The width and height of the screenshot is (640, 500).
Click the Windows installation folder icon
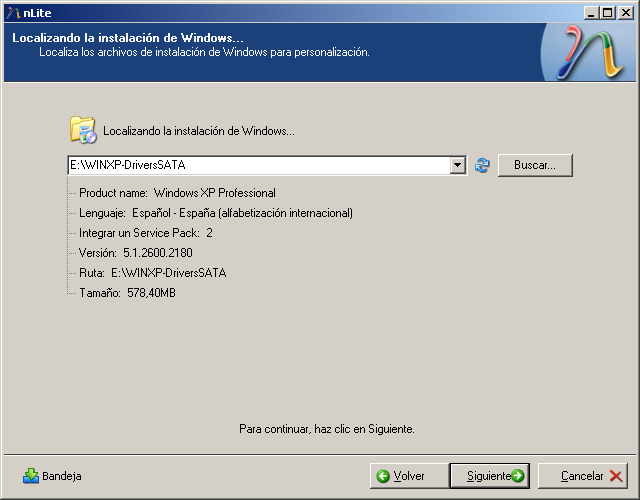coord(83,130)
